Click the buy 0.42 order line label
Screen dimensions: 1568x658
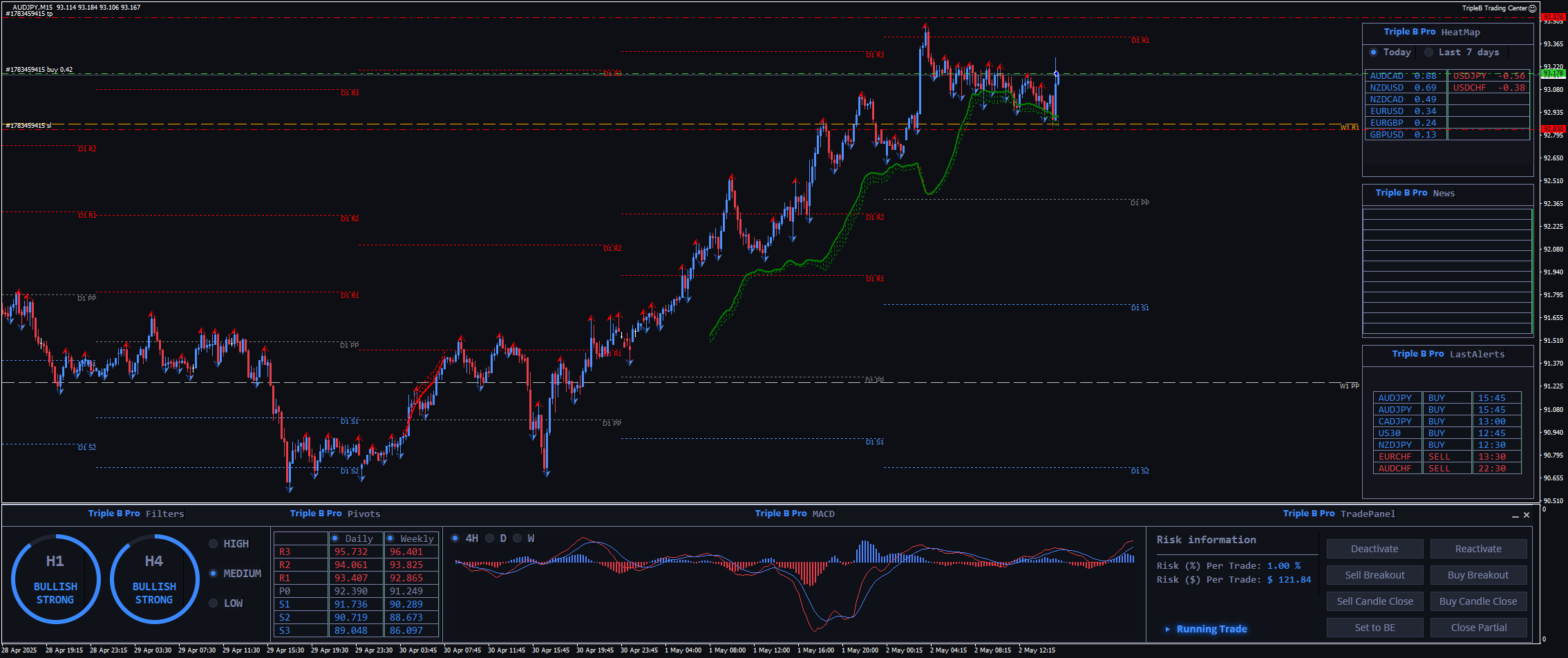click(x=39, y=70)
